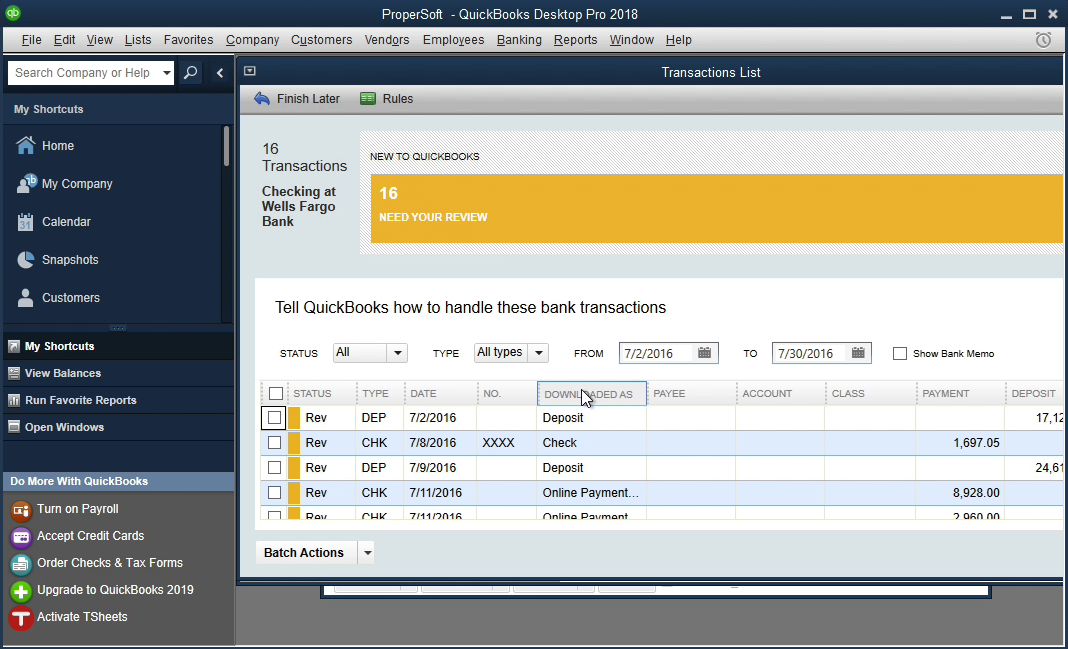Click the Class column header
This screenshot has height=649, width=1068.
coord(870,394)
